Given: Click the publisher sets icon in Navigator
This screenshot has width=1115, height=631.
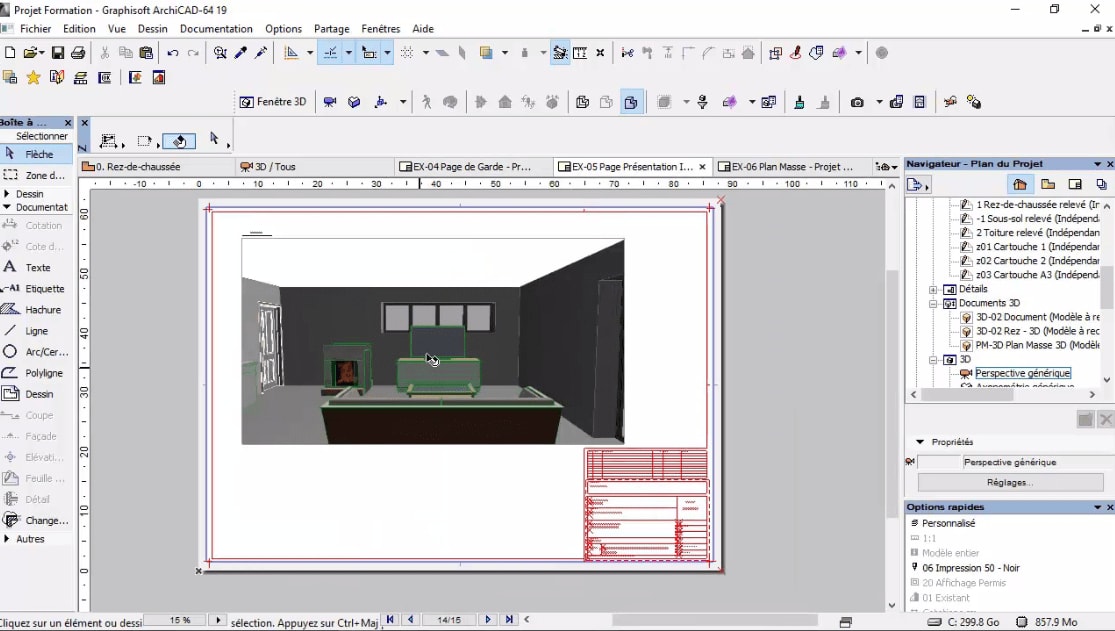Looking at the screenshot, I should tap(1101, 184).
